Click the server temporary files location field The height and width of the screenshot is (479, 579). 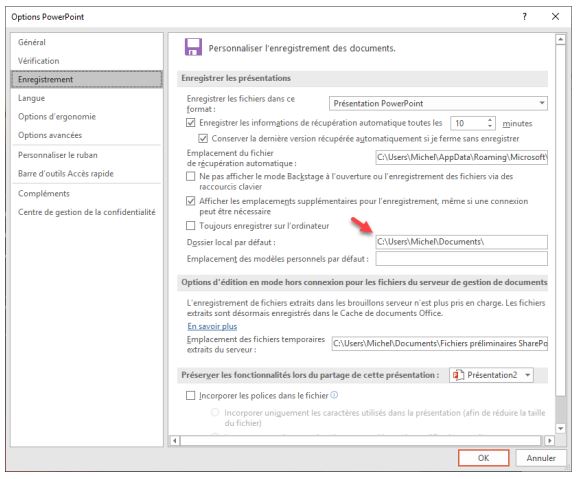440,343
